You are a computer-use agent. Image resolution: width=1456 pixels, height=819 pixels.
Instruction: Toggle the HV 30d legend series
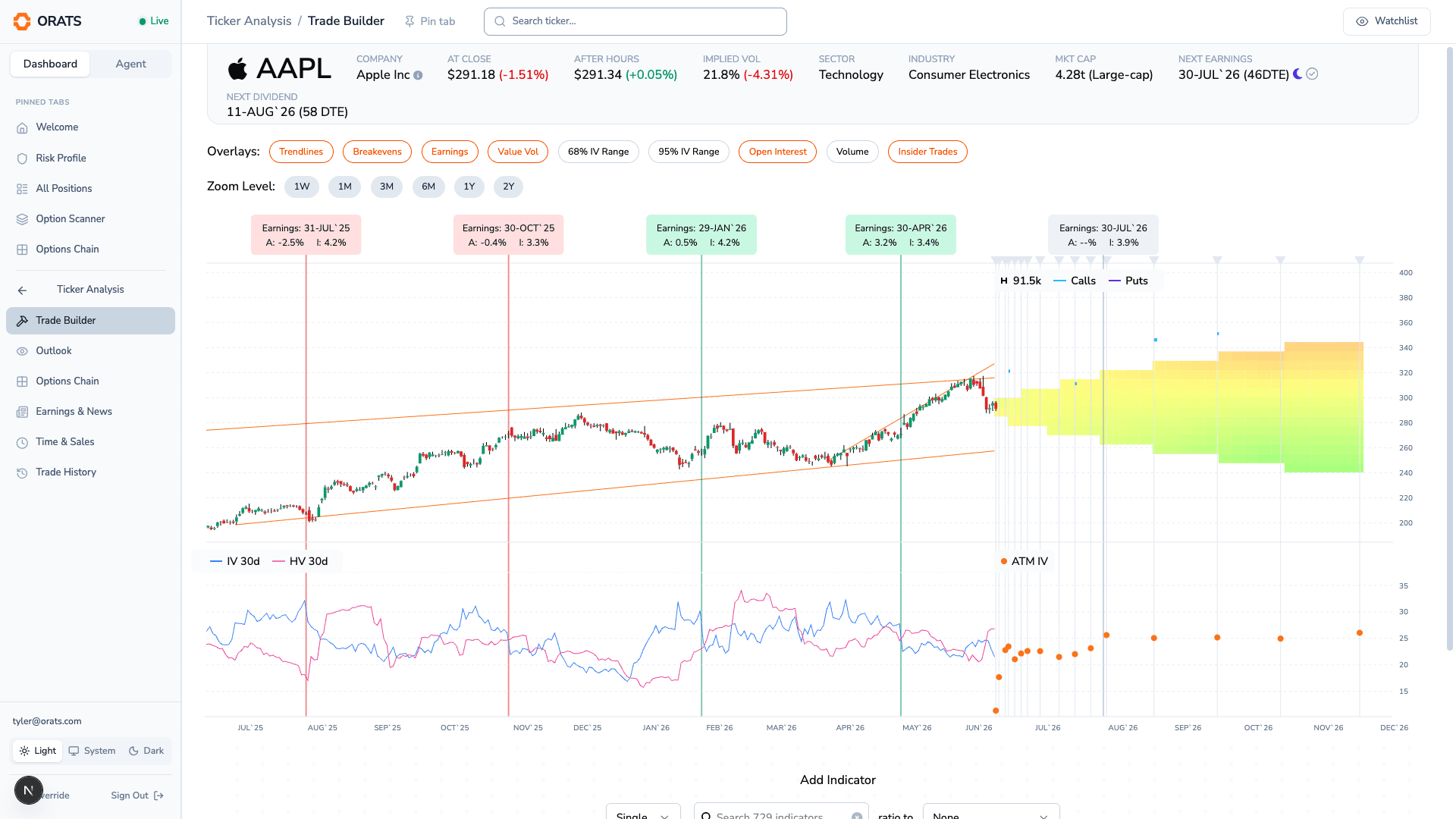(x=300, y=561)
